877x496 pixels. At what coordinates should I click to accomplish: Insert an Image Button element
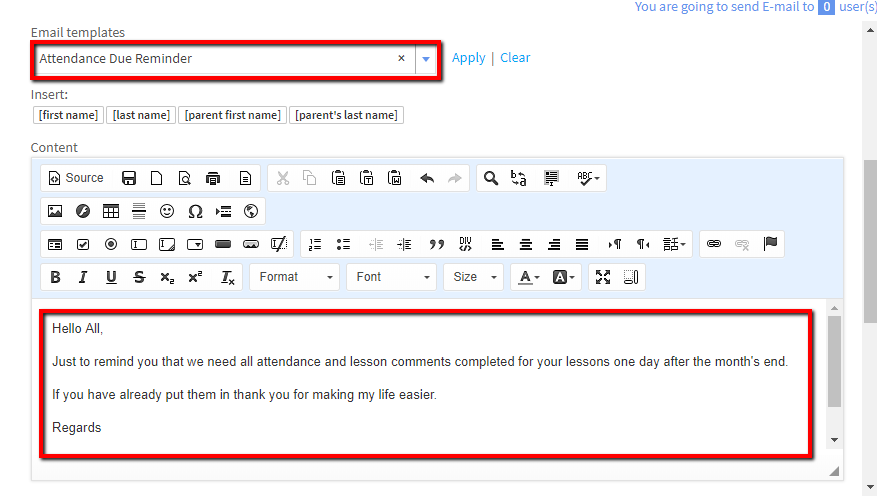251,244
